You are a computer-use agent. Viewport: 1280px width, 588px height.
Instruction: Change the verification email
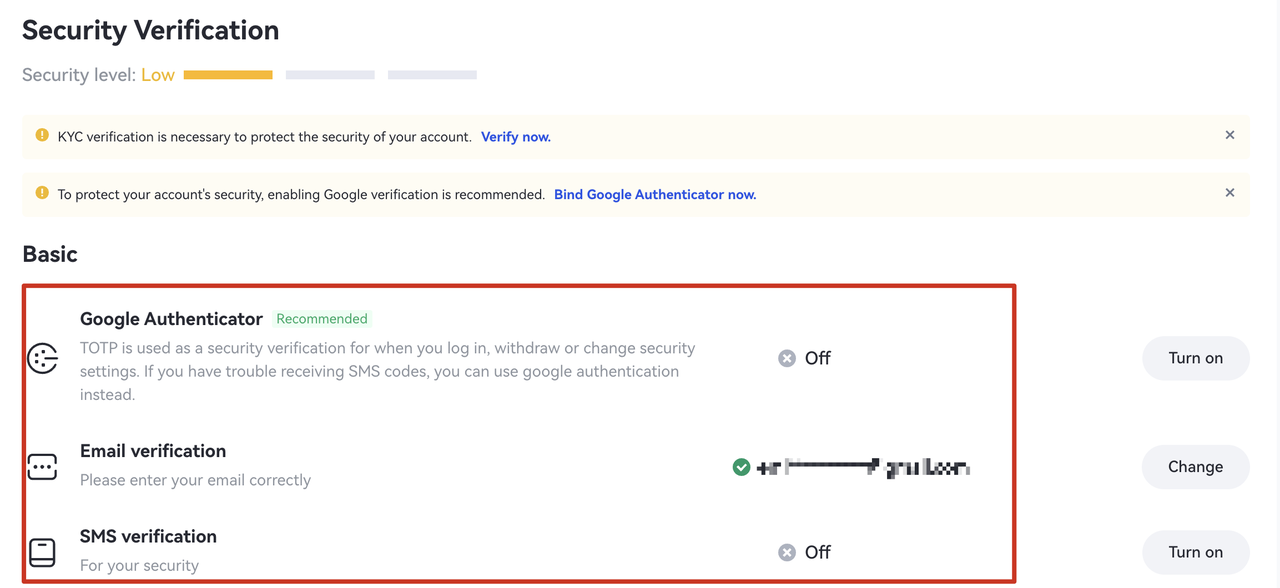[x=1195, y=467]
